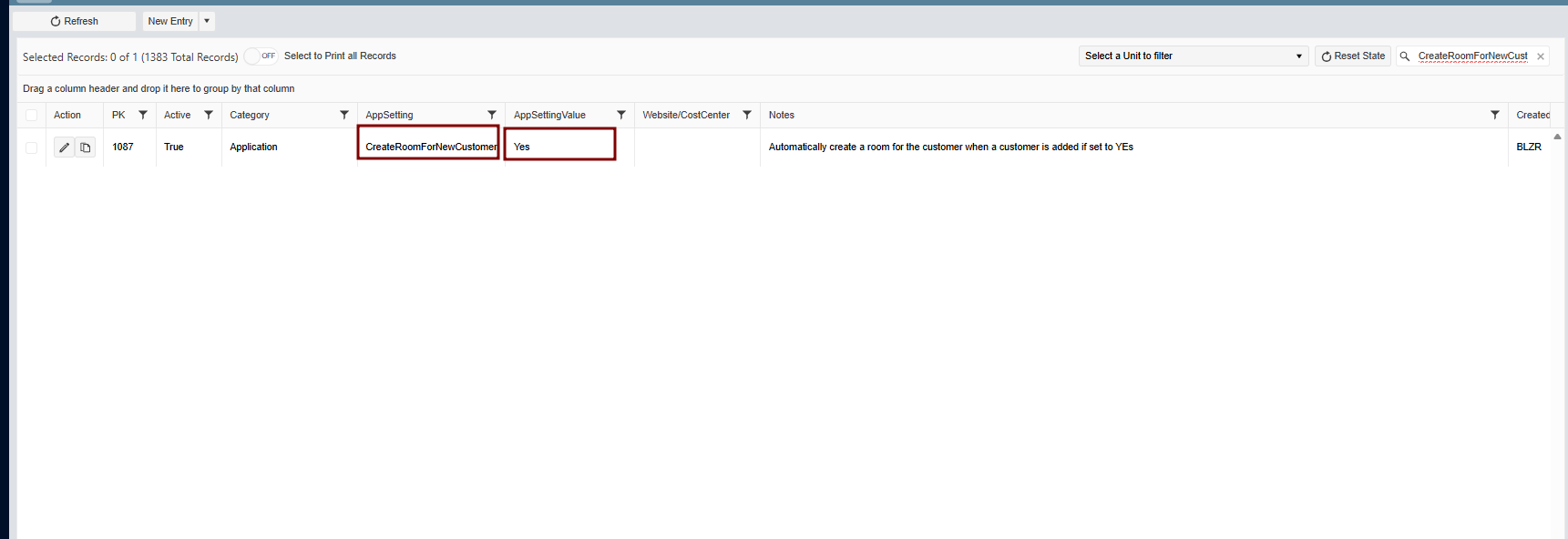Sort by the Active column header

(x=178, y=115)
